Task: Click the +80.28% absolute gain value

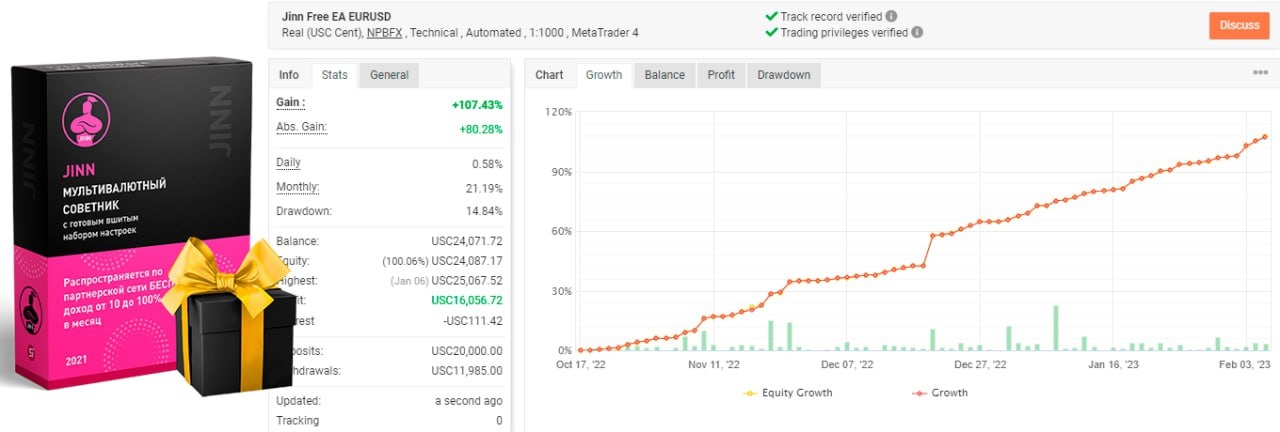Action: 480,129
